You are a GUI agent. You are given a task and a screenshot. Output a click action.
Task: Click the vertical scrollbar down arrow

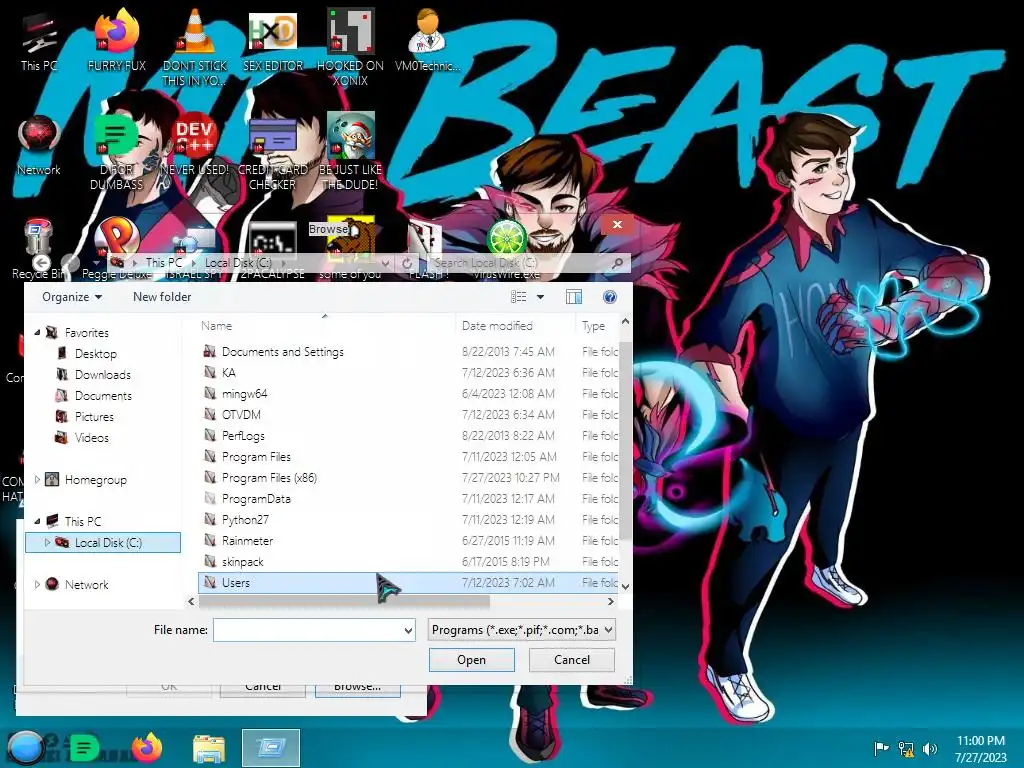tap(625, 586)
